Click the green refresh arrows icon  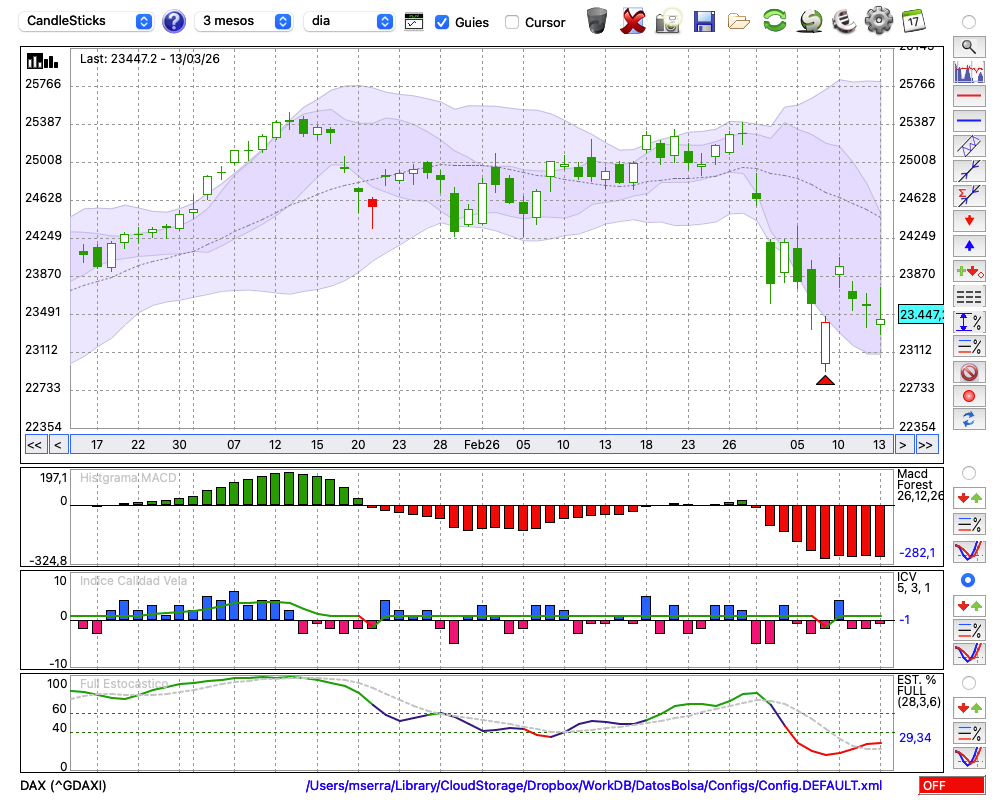coord(774,20)
